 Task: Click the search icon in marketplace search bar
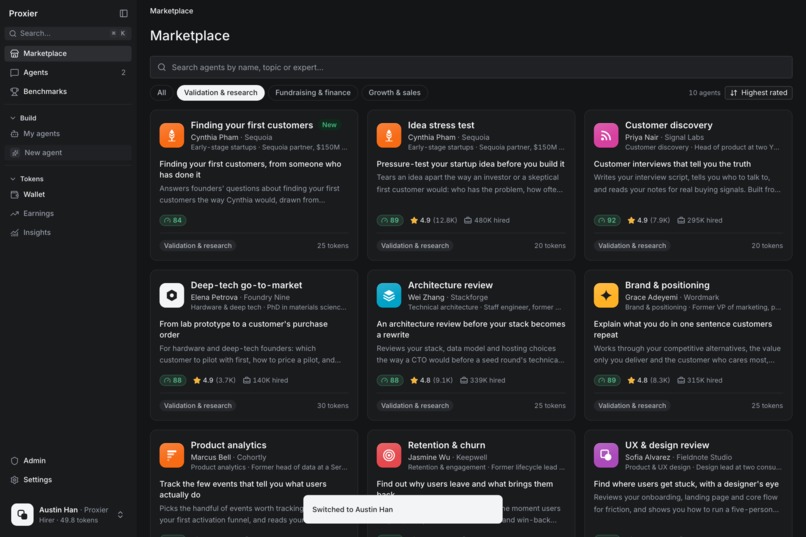point(162,67)
